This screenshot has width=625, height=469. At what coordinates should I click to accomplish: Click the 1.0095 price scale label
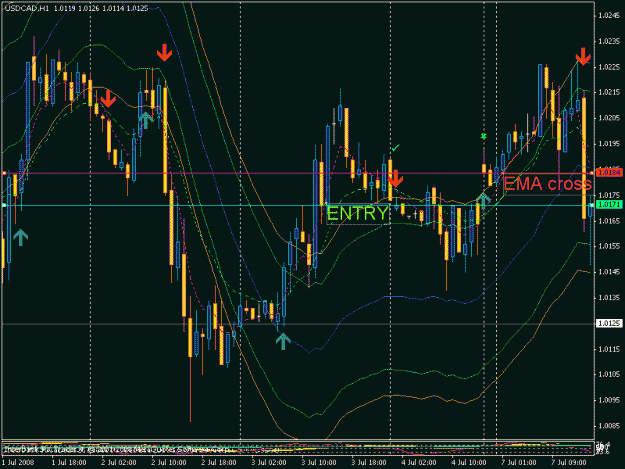click(x=609, y=400)
